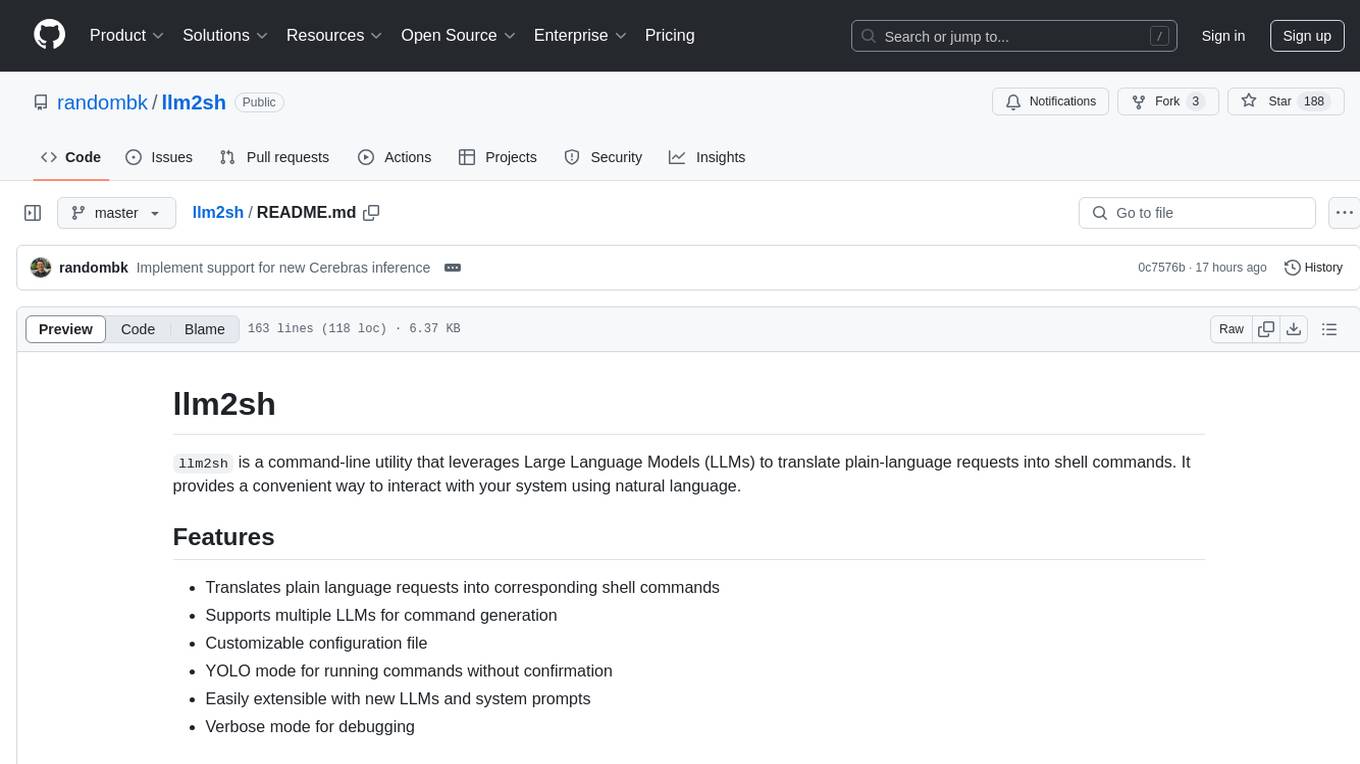Expand the Solutions menu
The image size is (1360, 764).
tap(225, 35)
